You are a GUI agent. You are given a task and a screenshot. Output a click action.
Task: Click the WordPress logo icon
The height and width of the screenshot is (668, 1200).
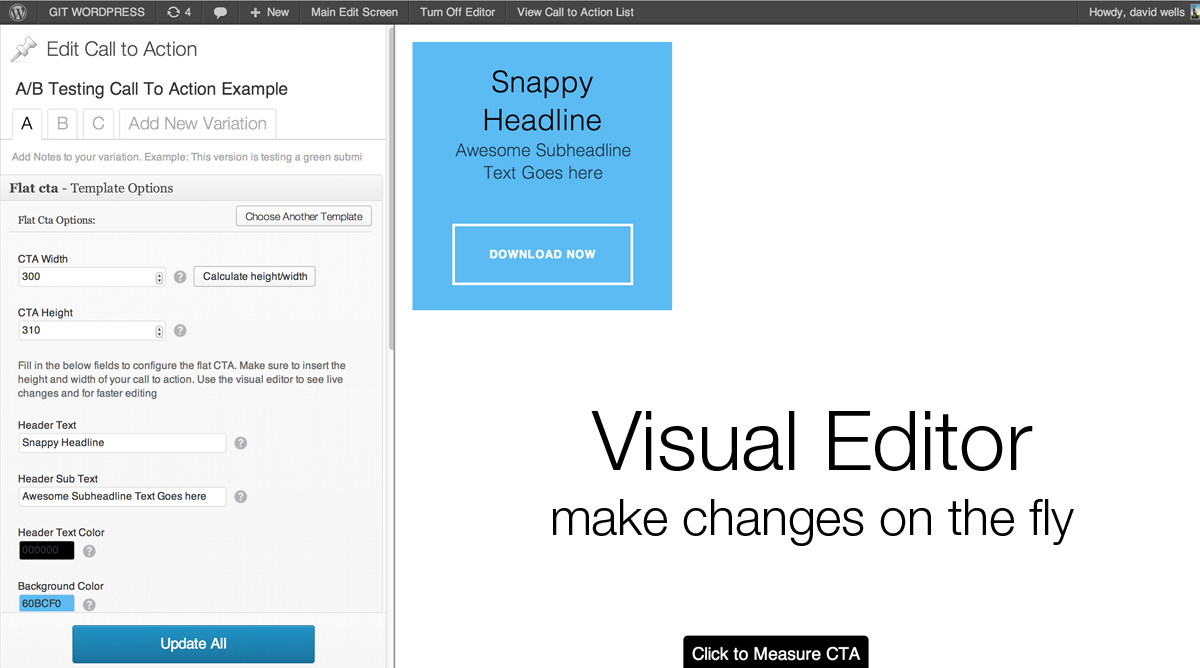tap(18, 12)
